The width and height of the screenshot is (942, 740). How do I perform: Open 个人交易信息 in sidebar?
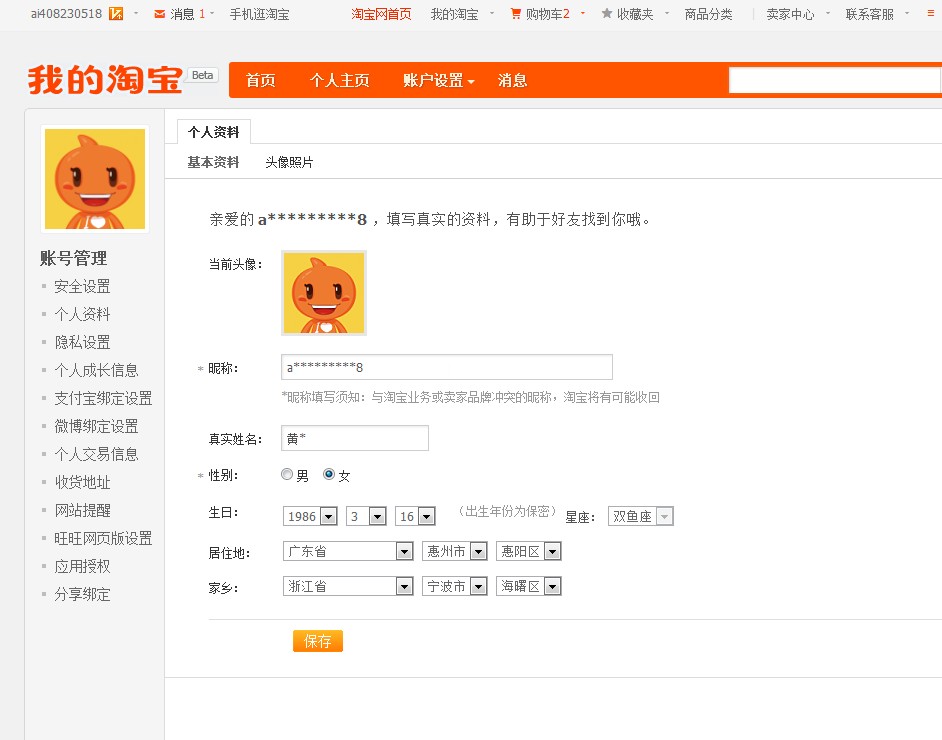(x=96, y=454)
